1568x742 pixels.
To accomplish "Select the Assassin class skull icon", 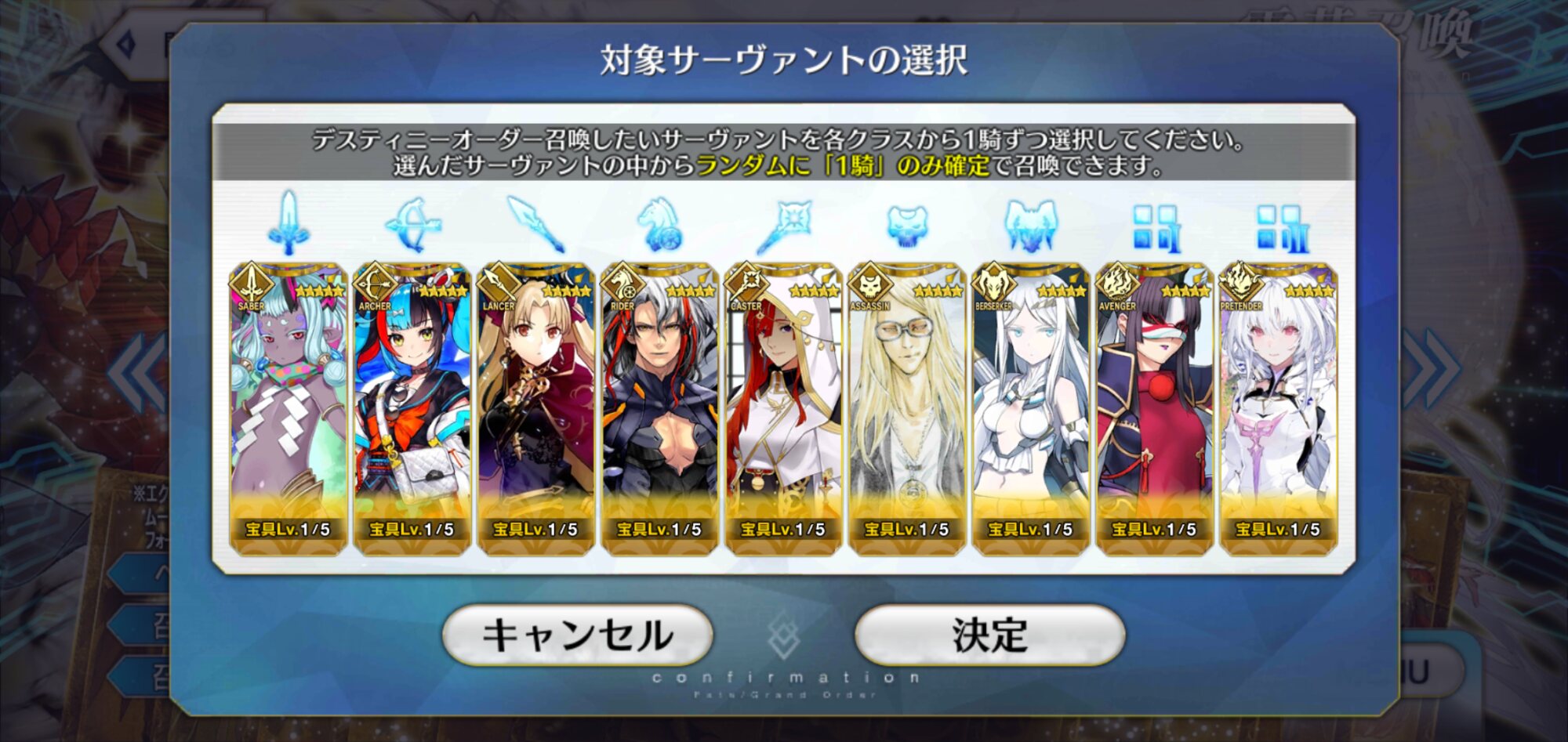I will coord(907,226).
